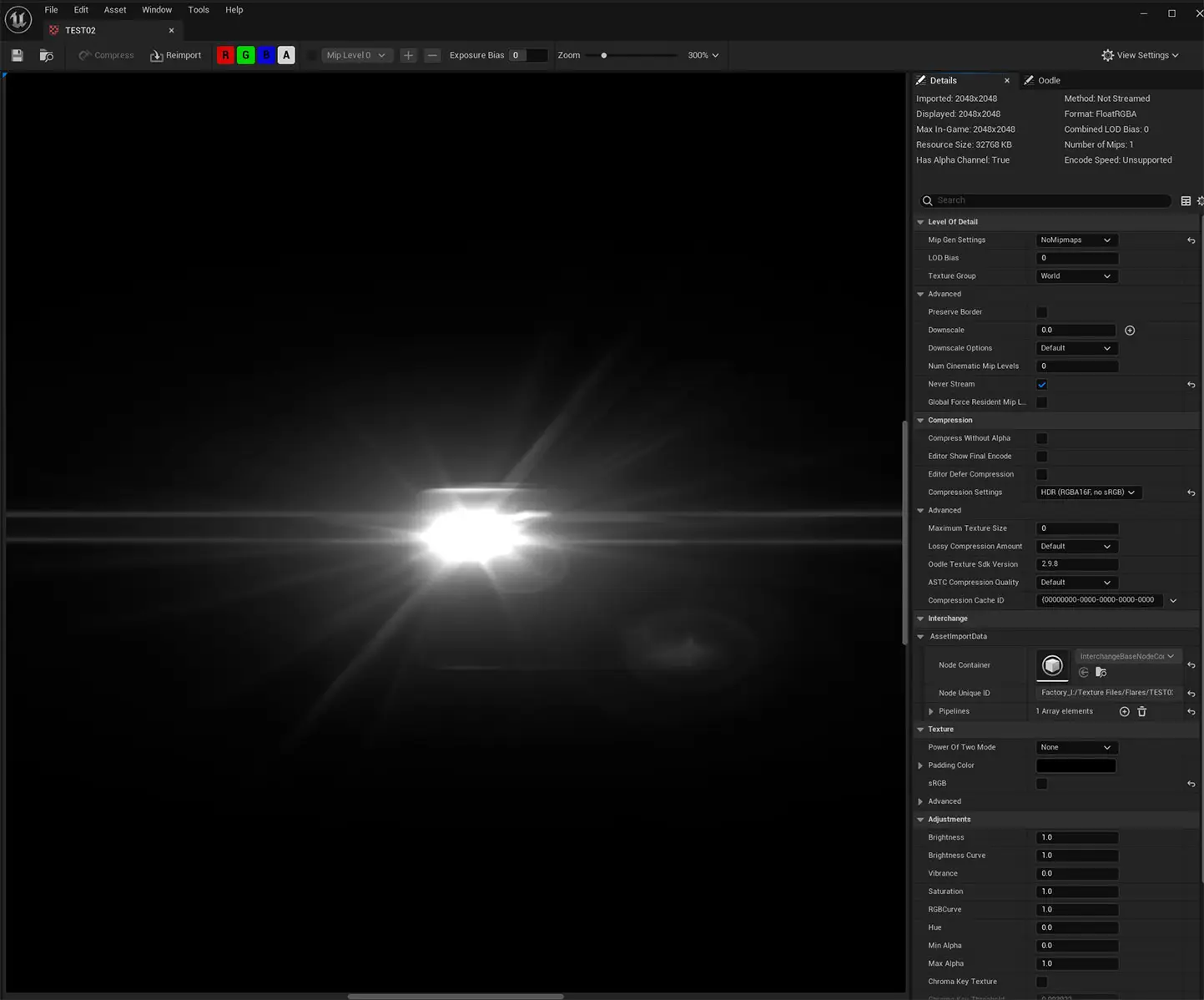Image resolution: width=1204 pixels, height=1000 pixels.
Task: Toggle the green channel button
Action: pos(245,55)
